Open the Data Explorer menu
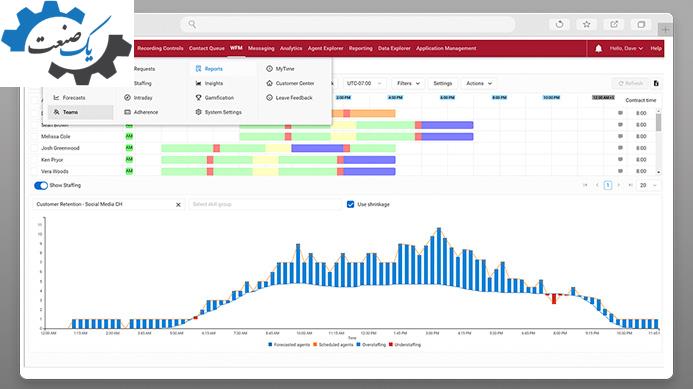 tap(394, 48)
